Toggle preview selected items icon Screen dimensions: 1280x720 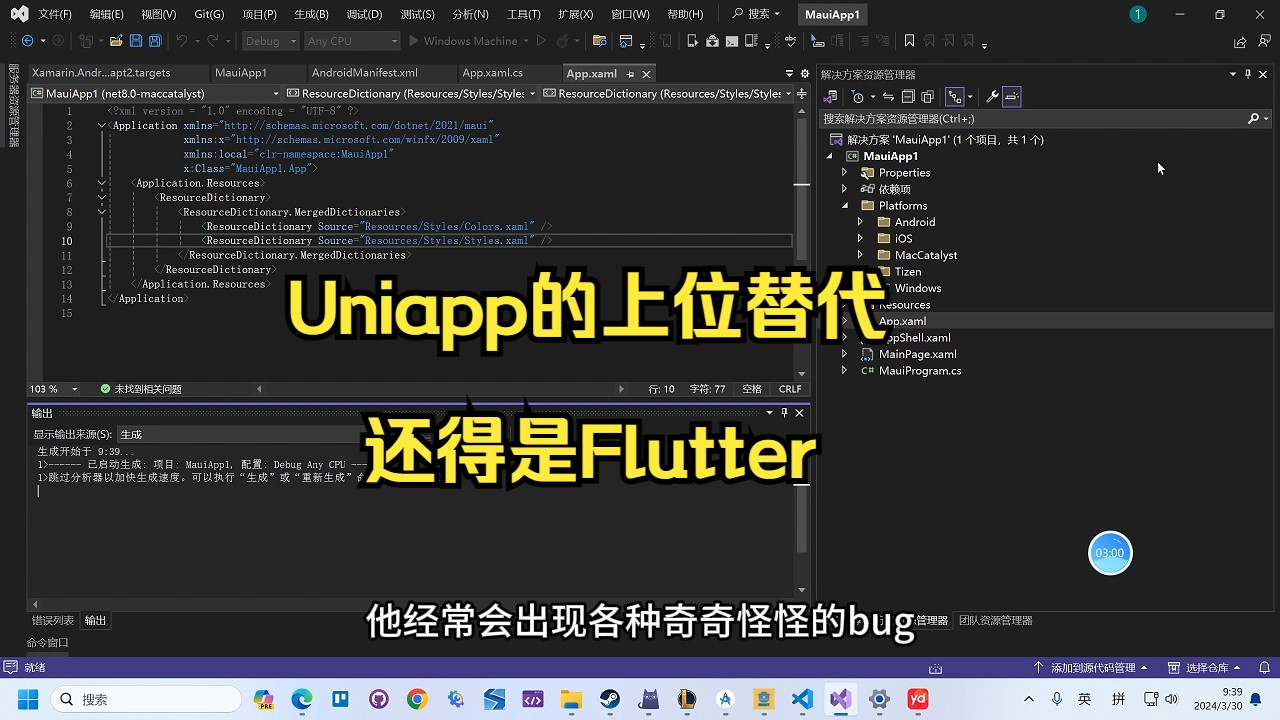[x=1012, y=97]
